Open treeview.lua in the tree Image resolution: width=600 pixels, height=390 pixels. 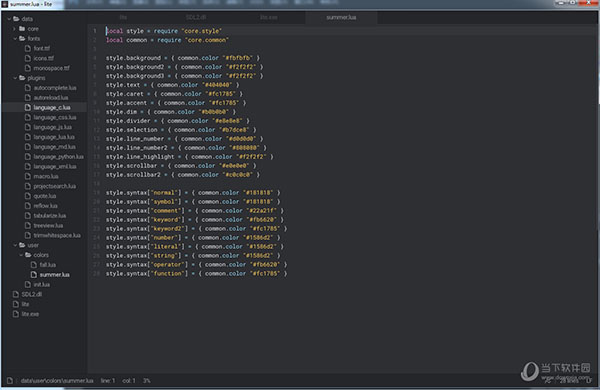[48, 225]
